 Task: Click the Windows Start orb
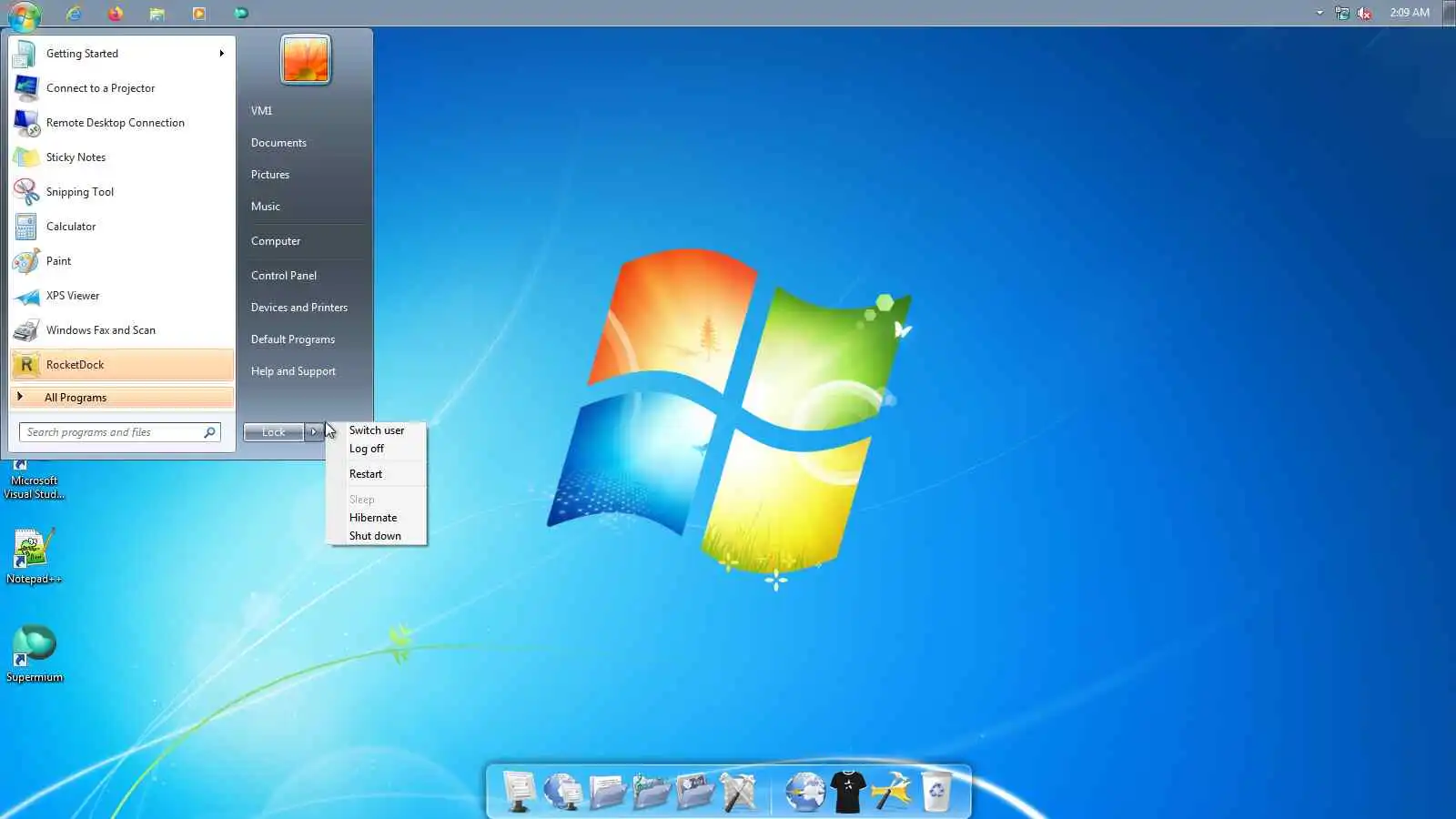[25, 15]
